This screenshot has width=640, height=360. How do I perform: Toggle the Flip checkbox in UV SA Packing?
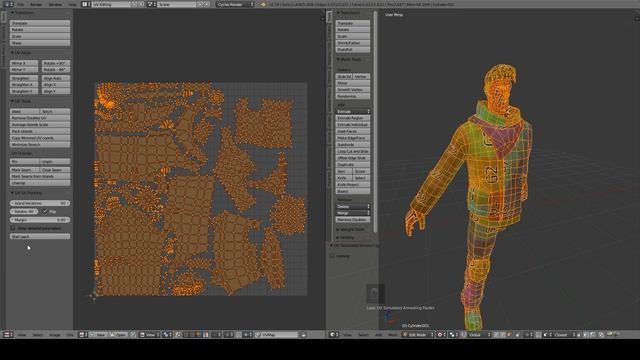[x=44, y=211]
